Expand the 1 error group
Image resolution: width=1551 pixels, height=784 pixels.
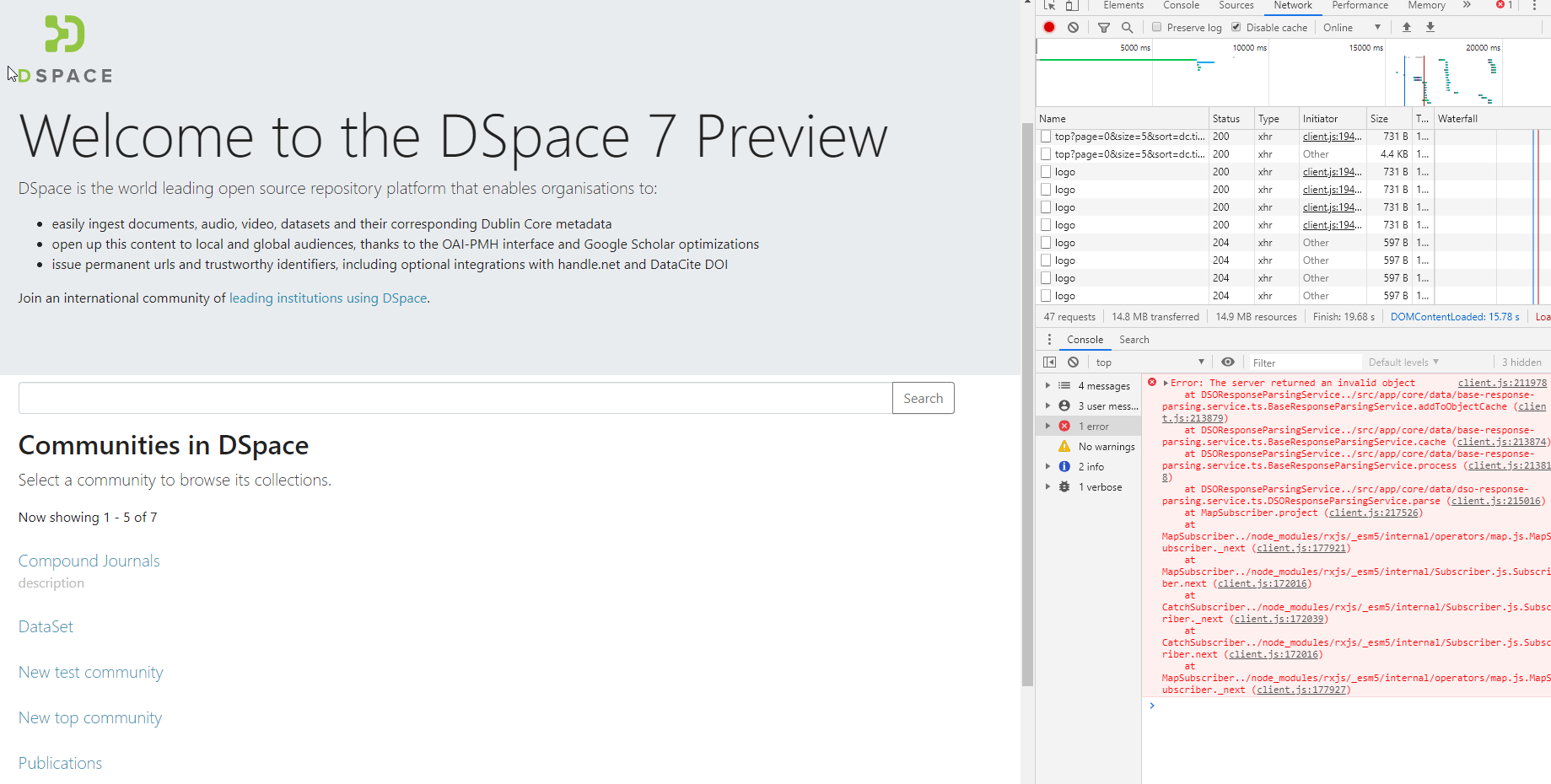[x=1048, y=426]
